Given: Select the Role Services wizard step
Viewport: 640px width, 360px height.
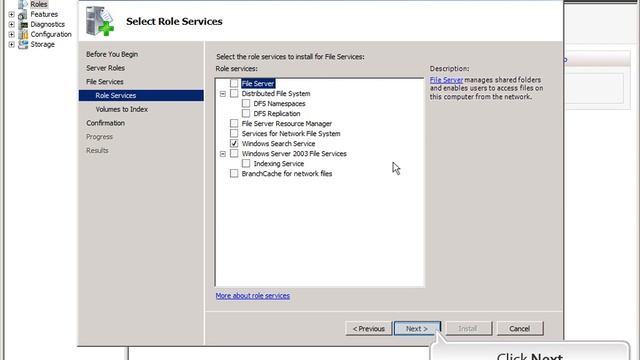Looking at the screenshot, I should pos(141,96).
